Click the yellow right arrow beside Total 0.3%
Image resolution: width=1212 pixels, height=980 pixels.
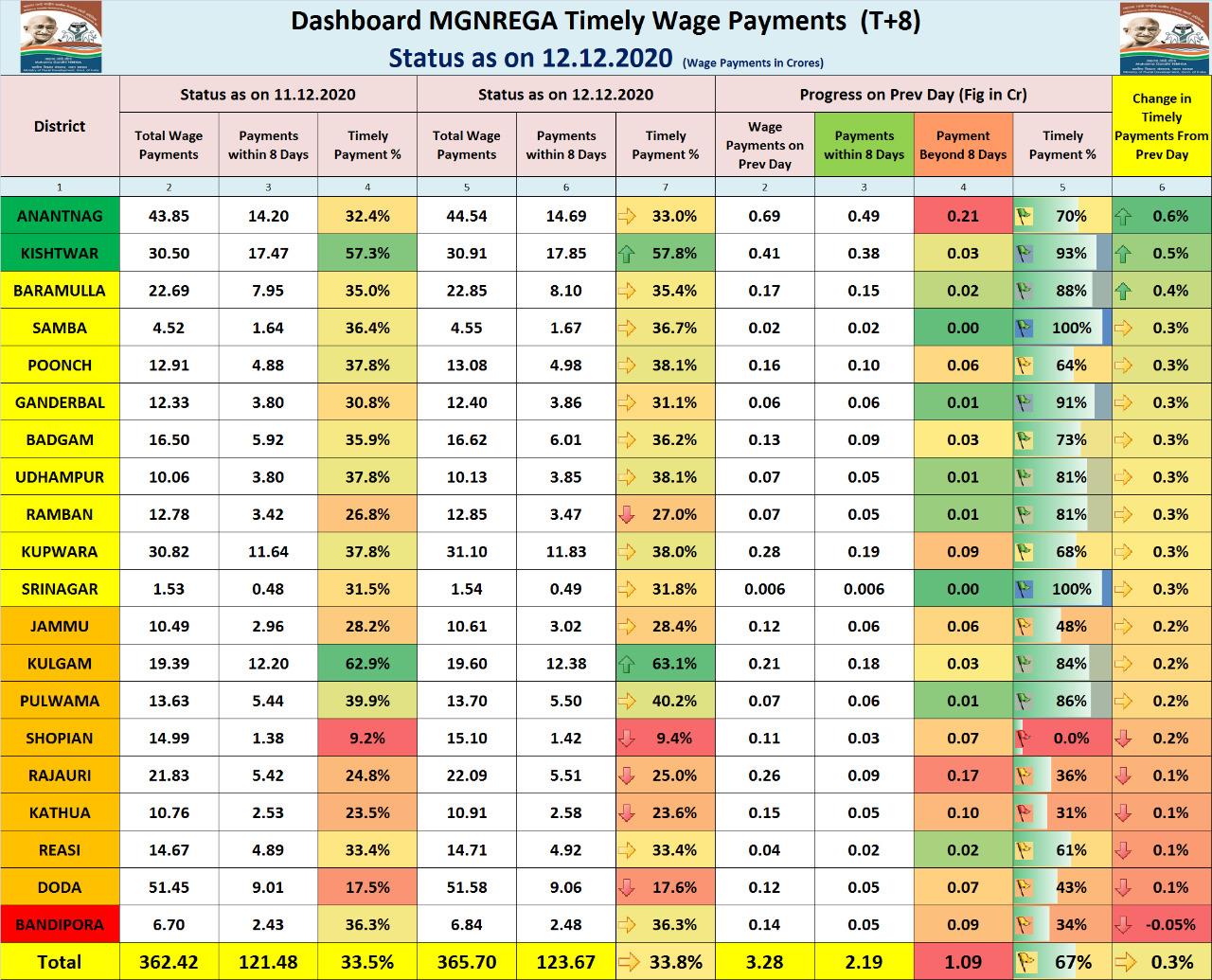point(1125,962)
